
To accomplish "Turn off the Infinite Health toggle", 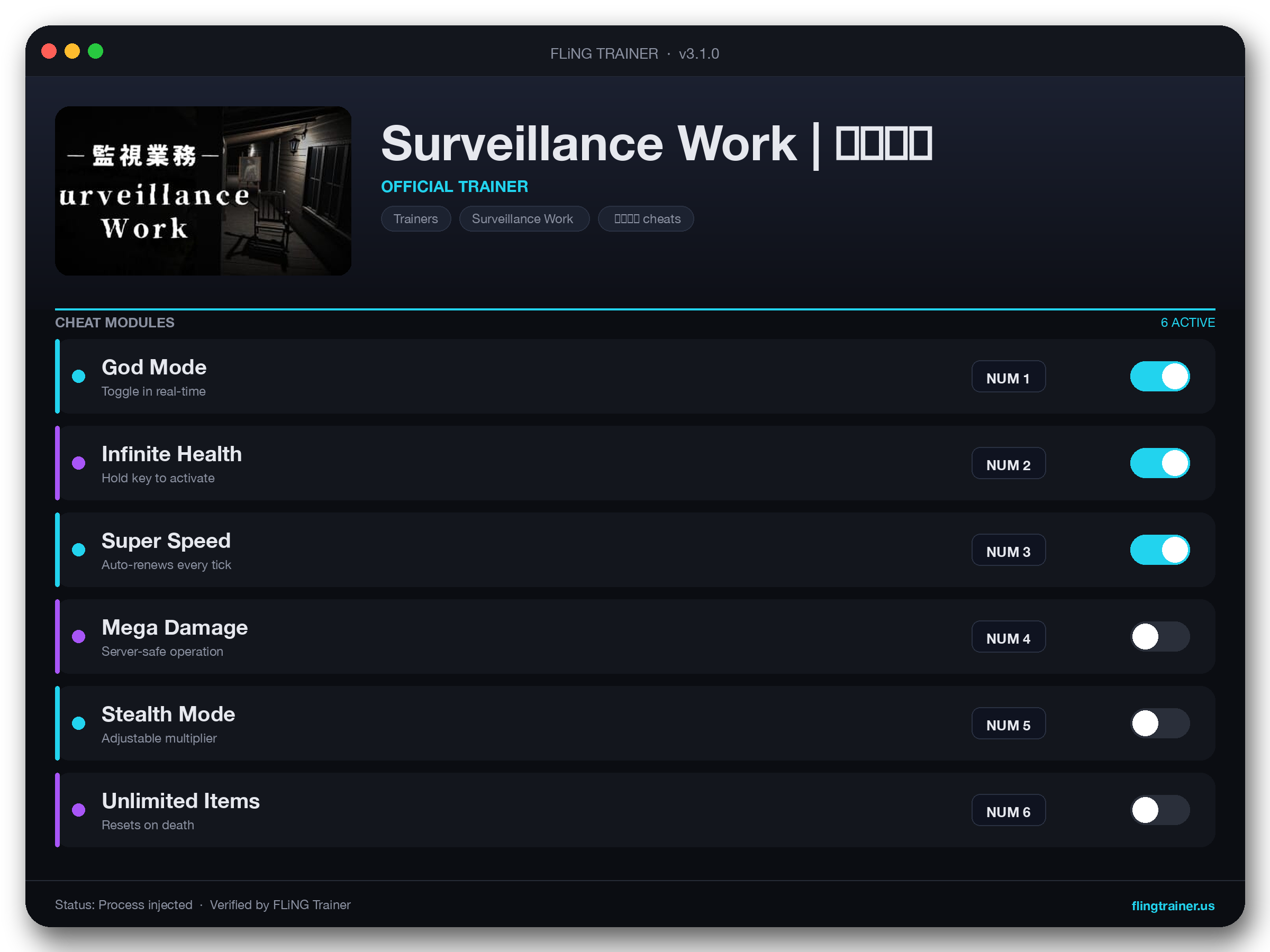I will 1160,463.
